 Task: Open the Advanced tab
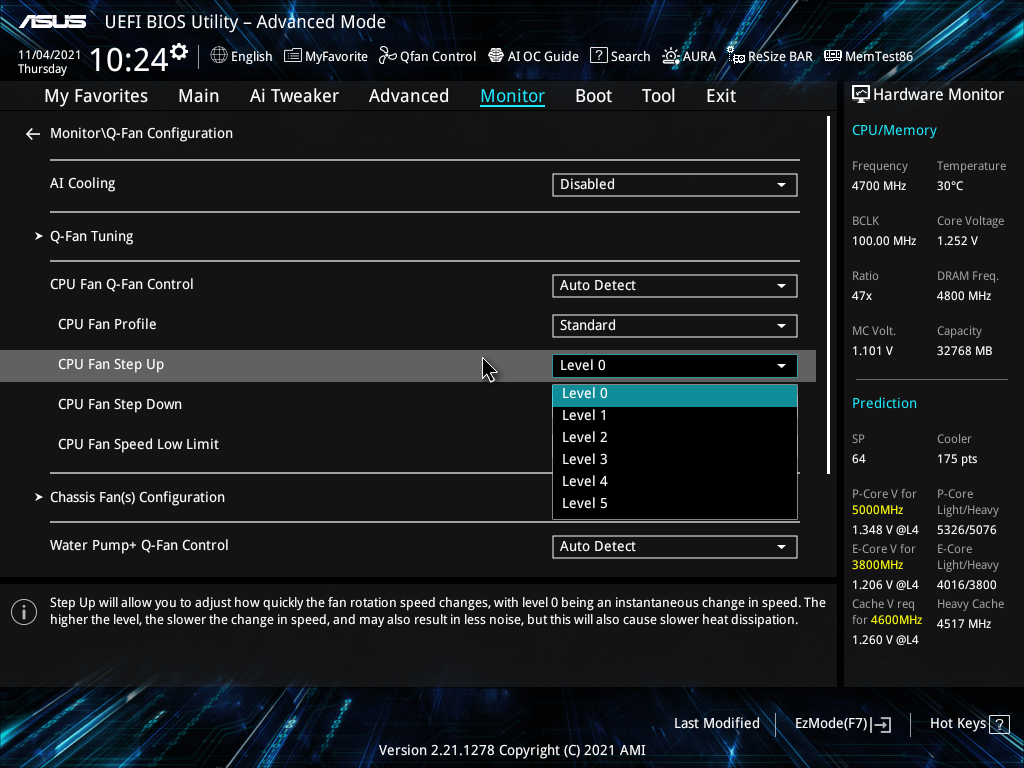point(409,96)
